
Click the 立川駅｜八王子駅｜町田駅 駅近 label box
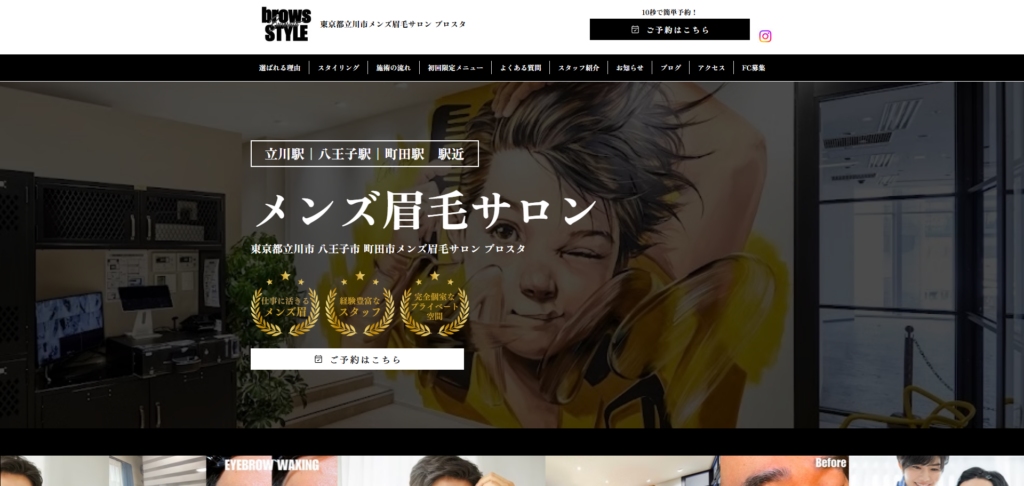click(x=364, y=154)
